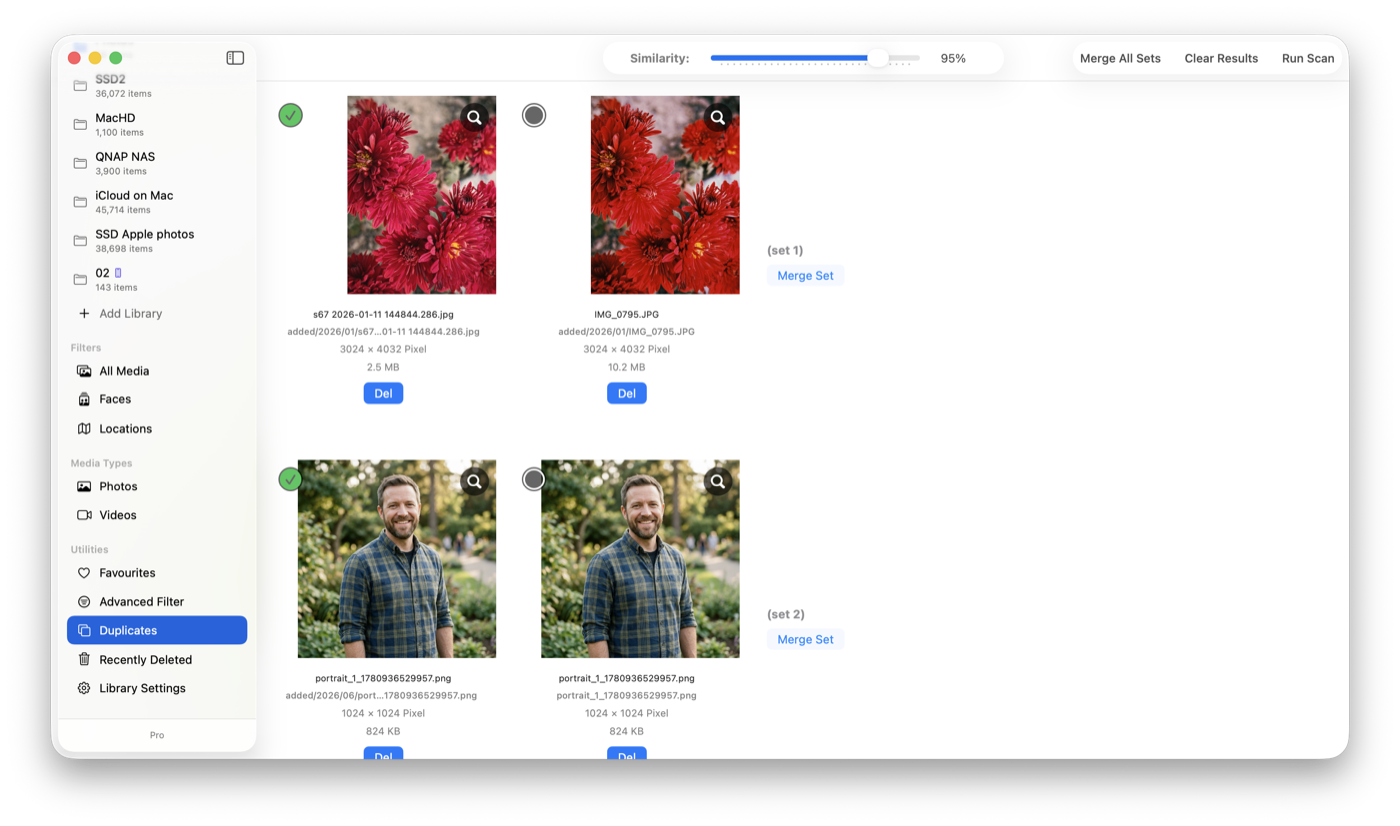Click the Faces icon

click(84, 399)
